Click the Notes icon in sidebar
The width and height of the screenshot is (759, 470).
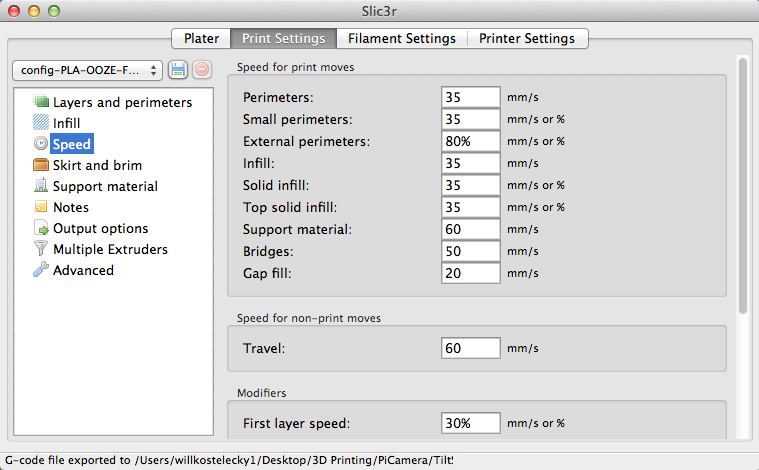point(41,207)
